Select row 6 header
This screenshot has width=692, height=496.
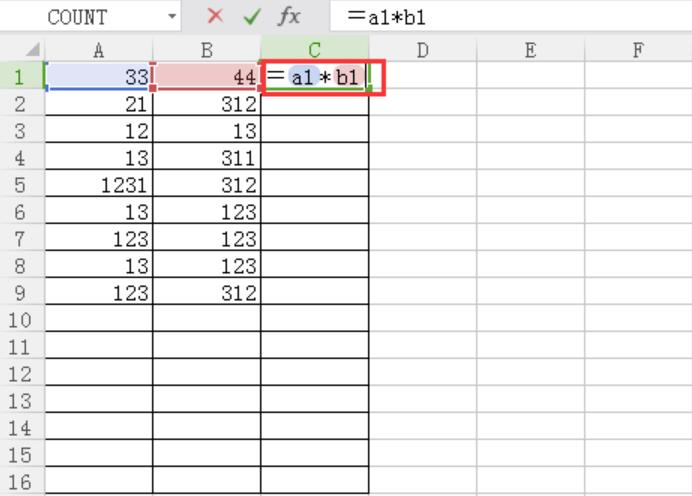click(22, 210)
